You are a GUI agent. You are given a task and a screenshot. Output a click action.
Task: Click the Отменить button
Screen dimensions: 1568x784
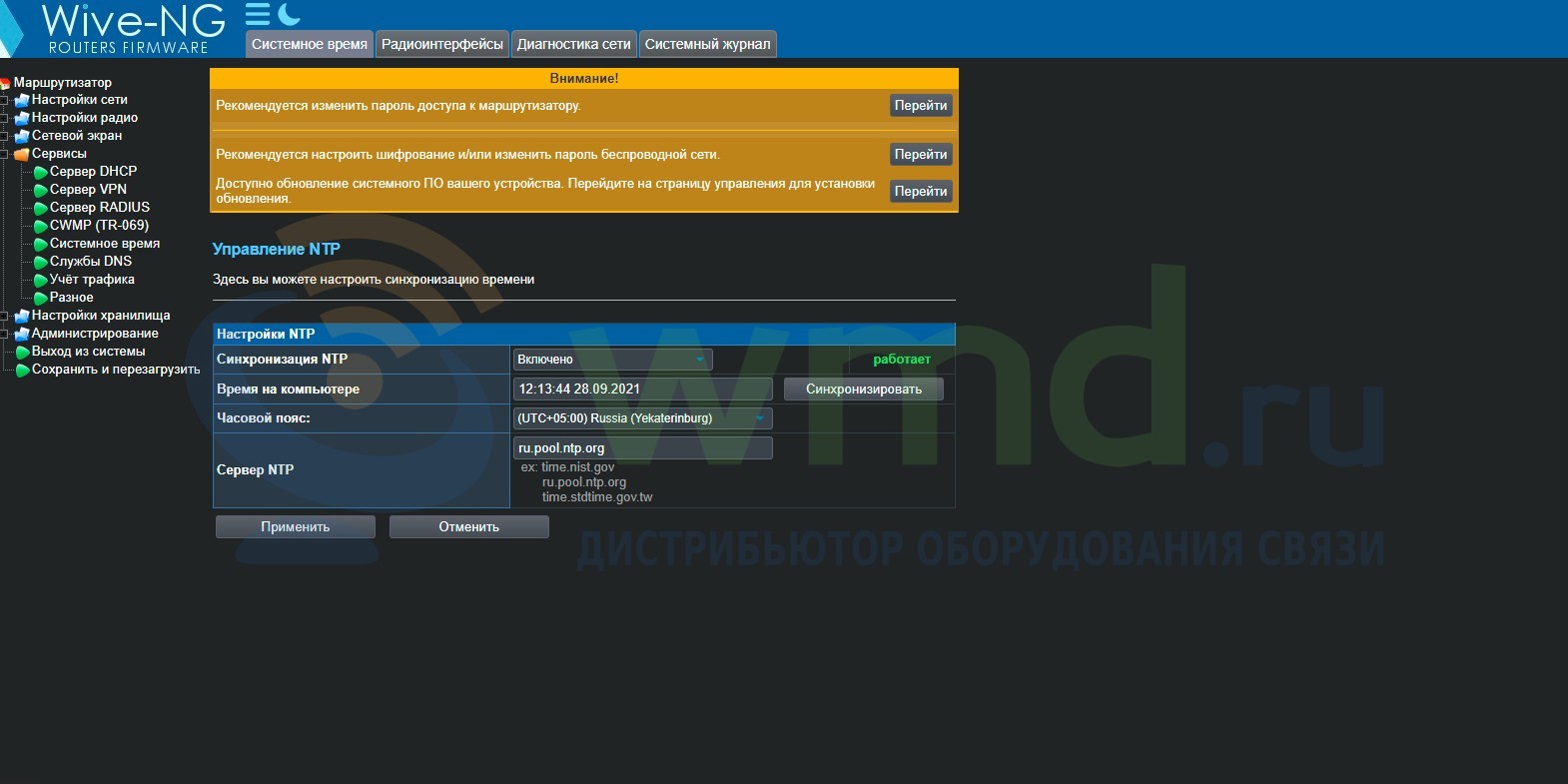[x=469, y=527]
